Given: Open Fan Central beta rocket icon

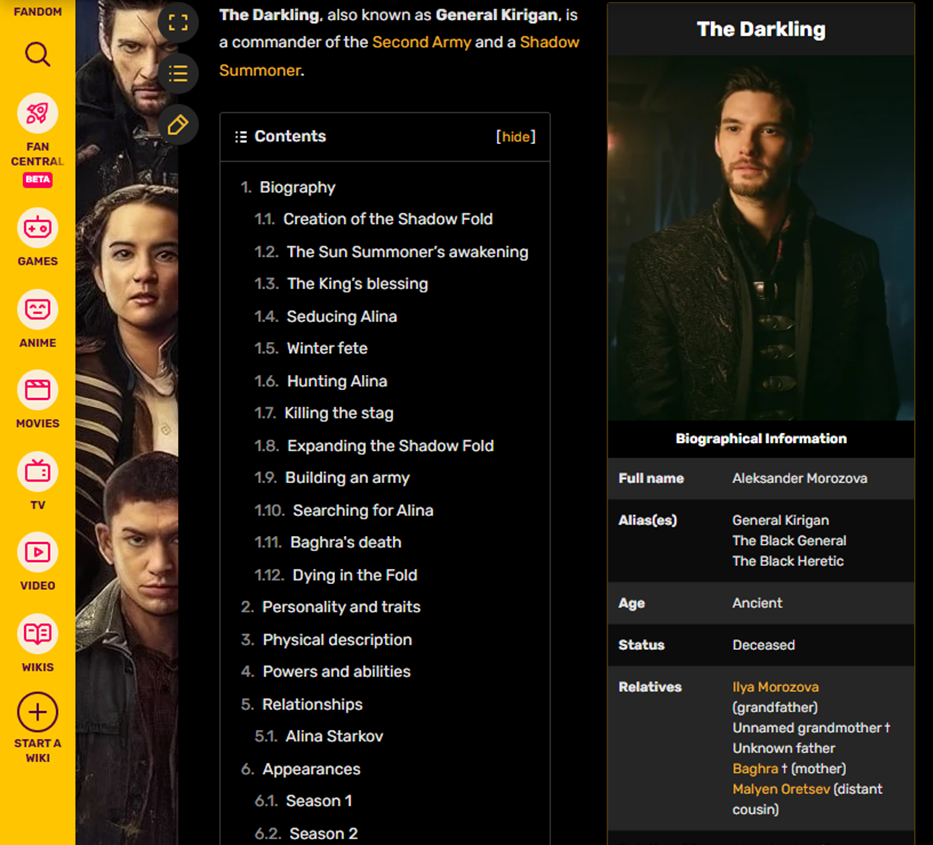Looking at the screenshot, I should click(37, 113).
